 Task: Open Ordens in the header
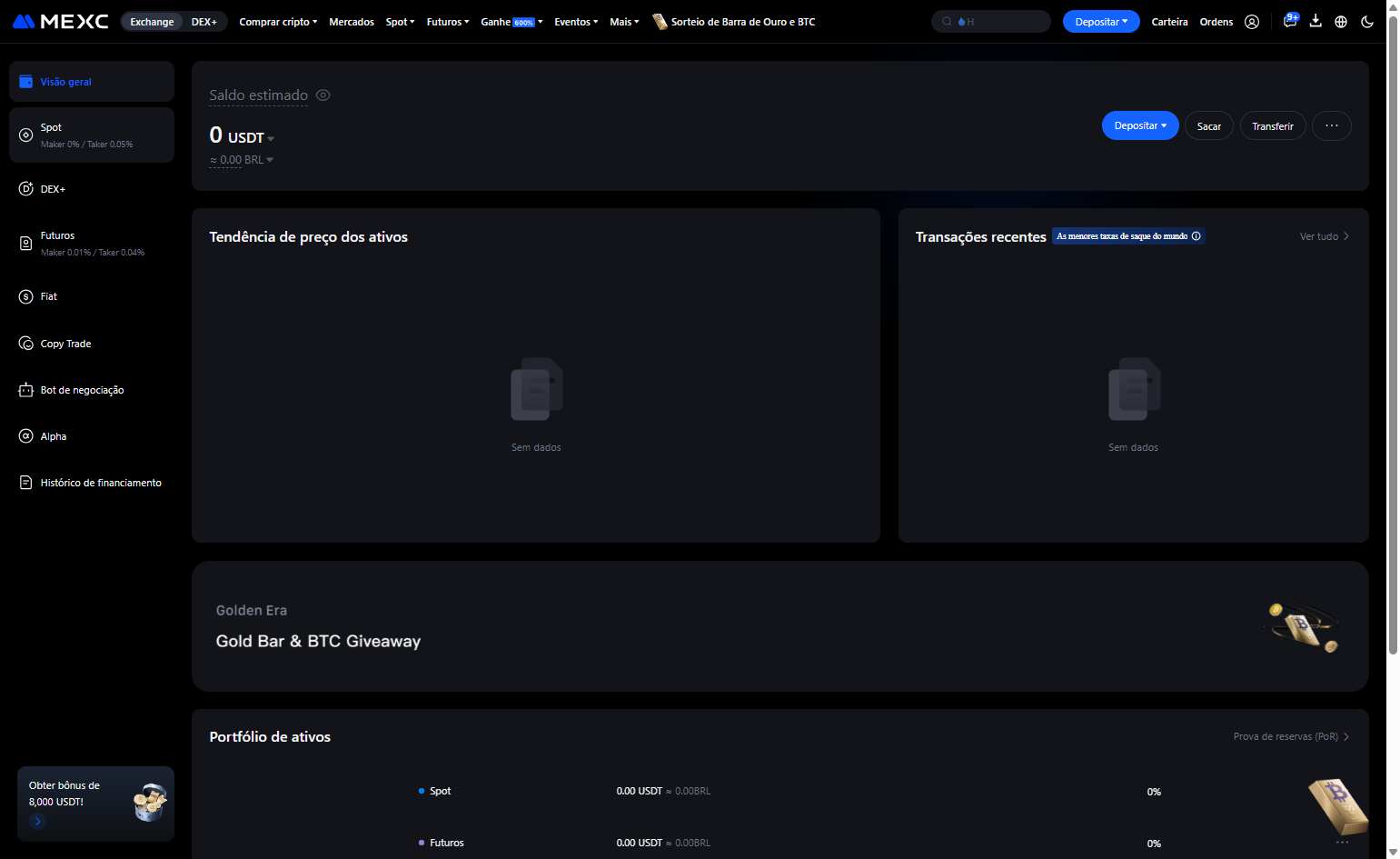[1216, 22]
